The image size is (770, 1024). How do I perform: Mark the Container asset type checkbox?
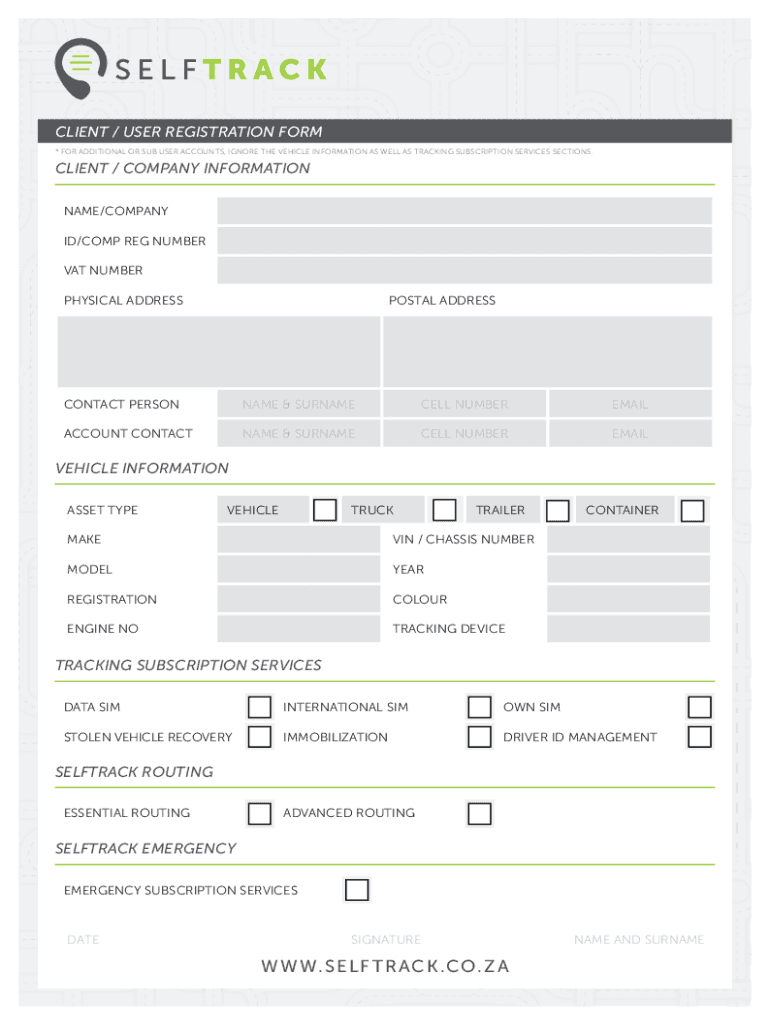(692, 510)
